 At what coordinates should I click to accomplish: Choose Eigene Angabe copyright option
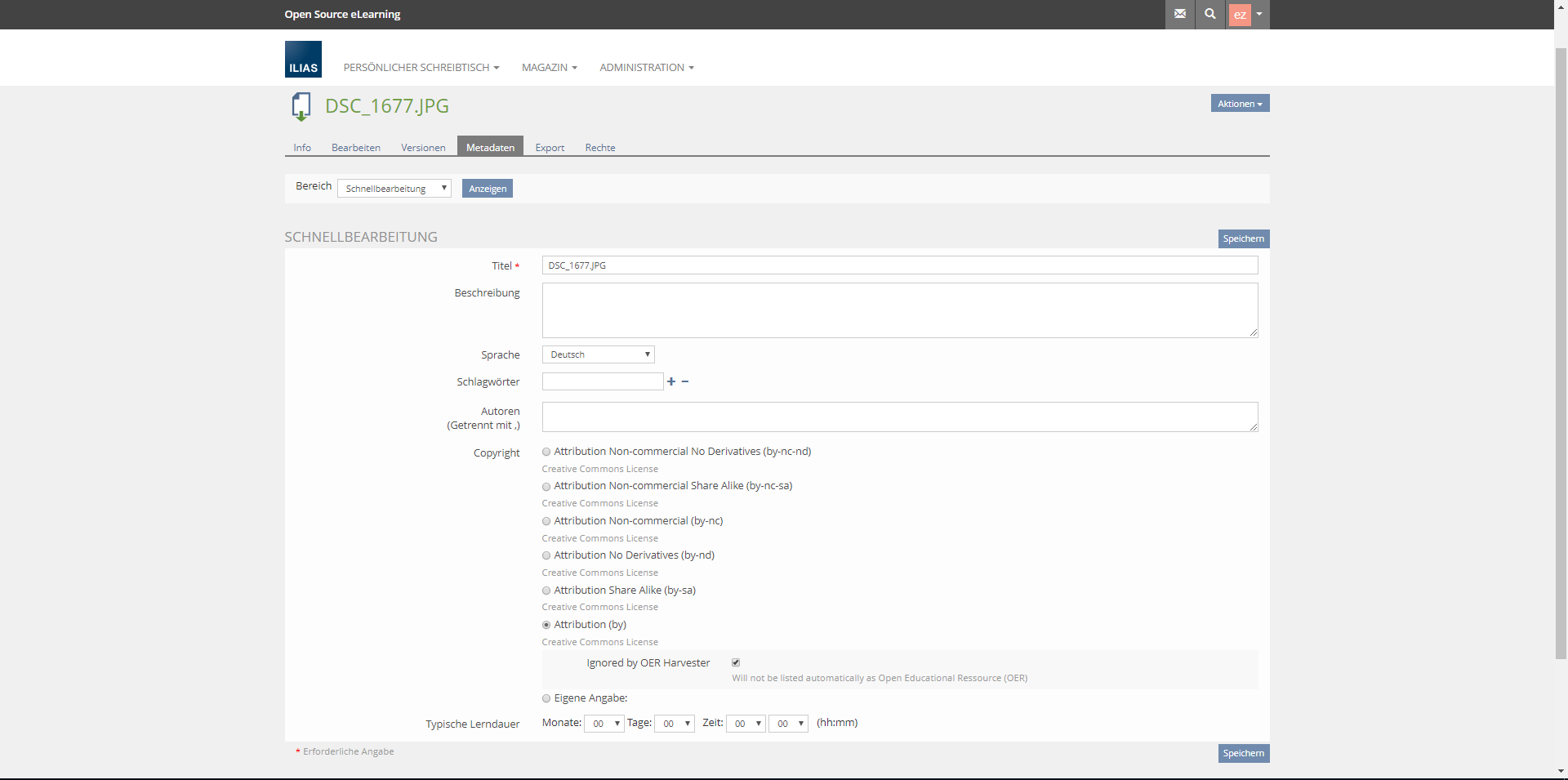click(x=546, y=698)
